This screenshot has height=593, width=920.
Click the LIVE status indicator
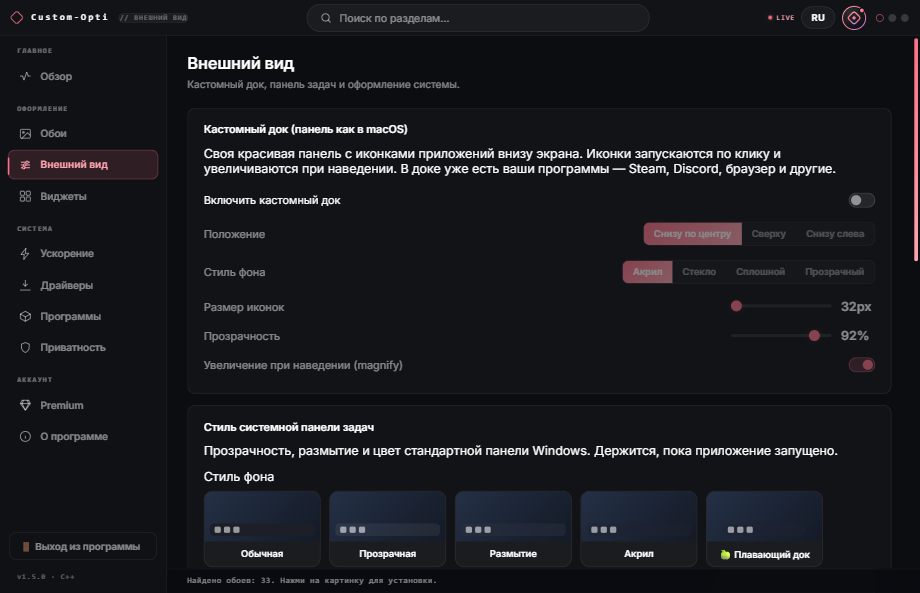[x=781, y=18]
